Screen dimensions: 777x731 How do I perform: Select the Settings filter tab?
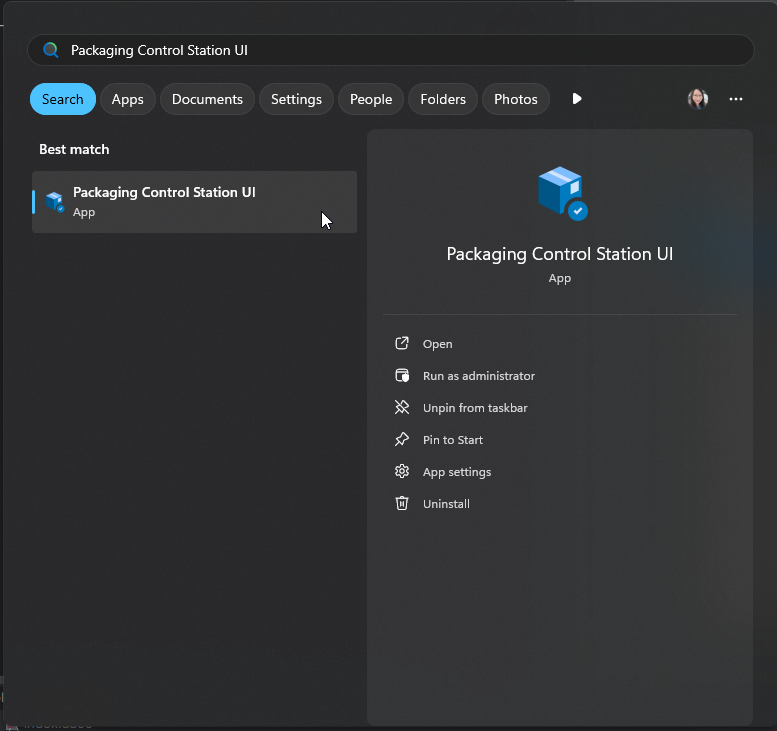(x=296, y=99)
